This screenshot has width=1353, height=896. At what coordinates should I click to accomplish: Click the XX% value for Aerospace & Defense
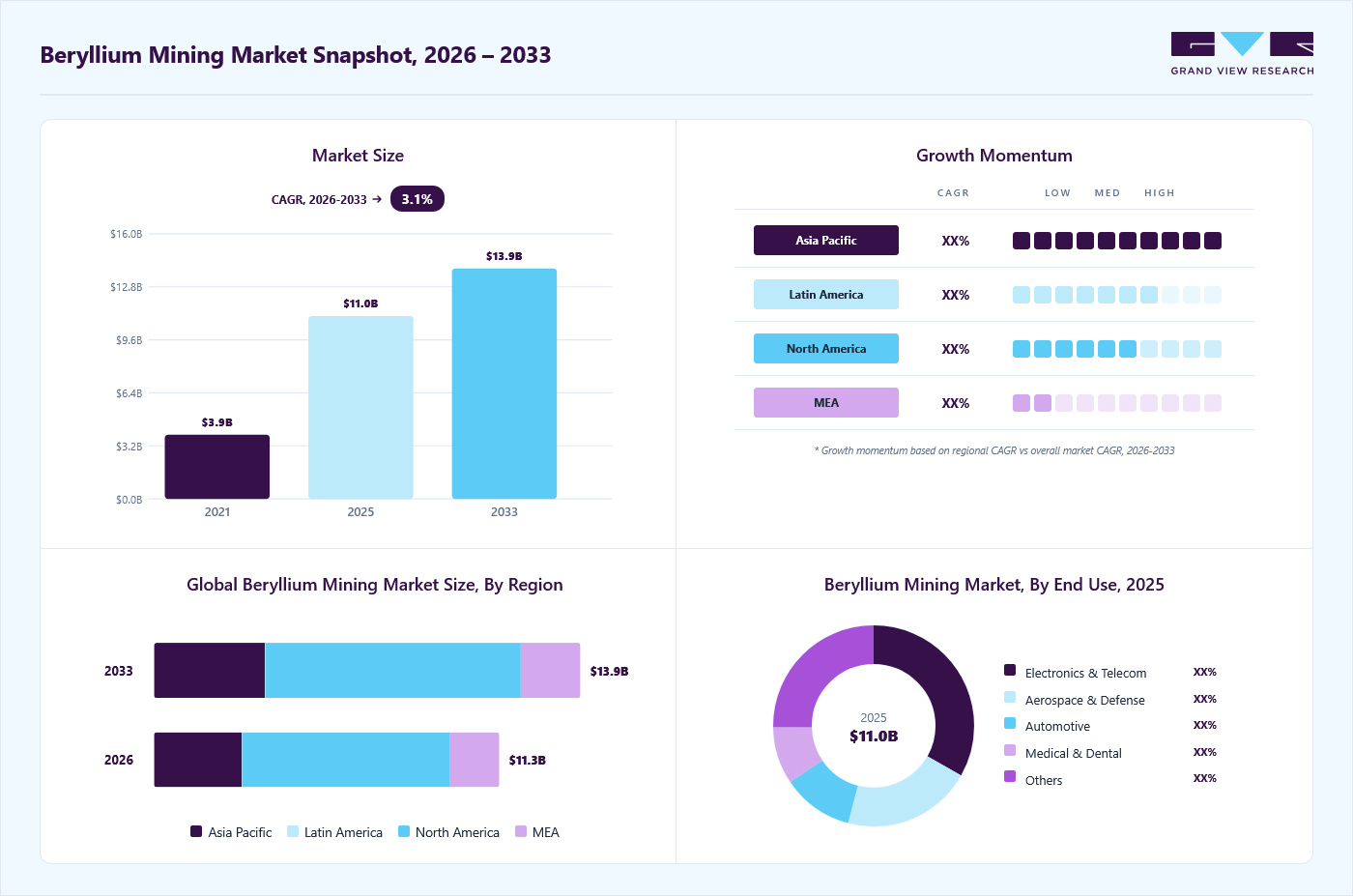tap(1205, 699)
